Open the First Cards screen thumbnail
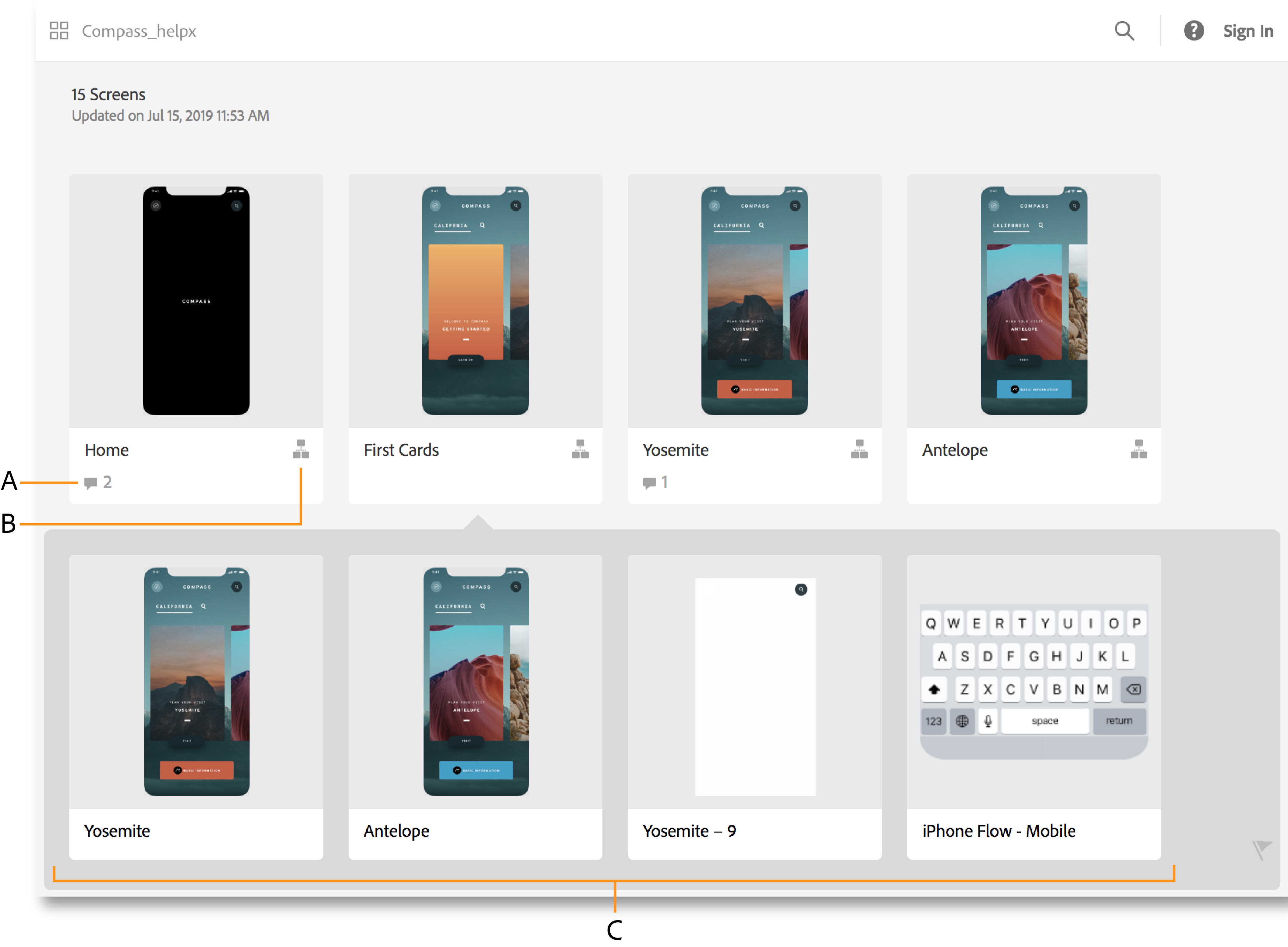This screenshot has width=1288, height=947. click(475, 301)
